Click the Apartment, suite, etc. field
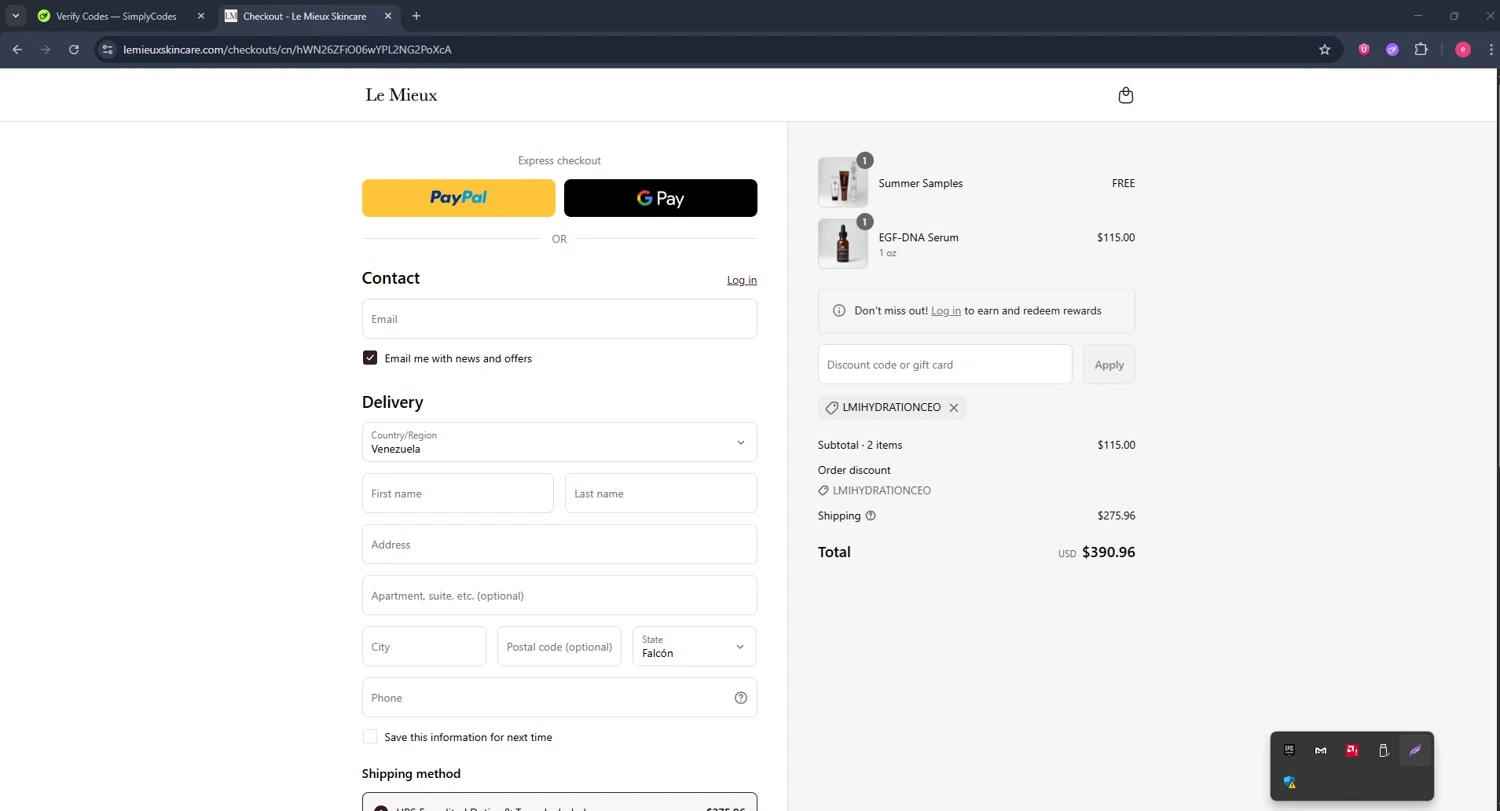1500x811 pixels. tap(559, 595)
